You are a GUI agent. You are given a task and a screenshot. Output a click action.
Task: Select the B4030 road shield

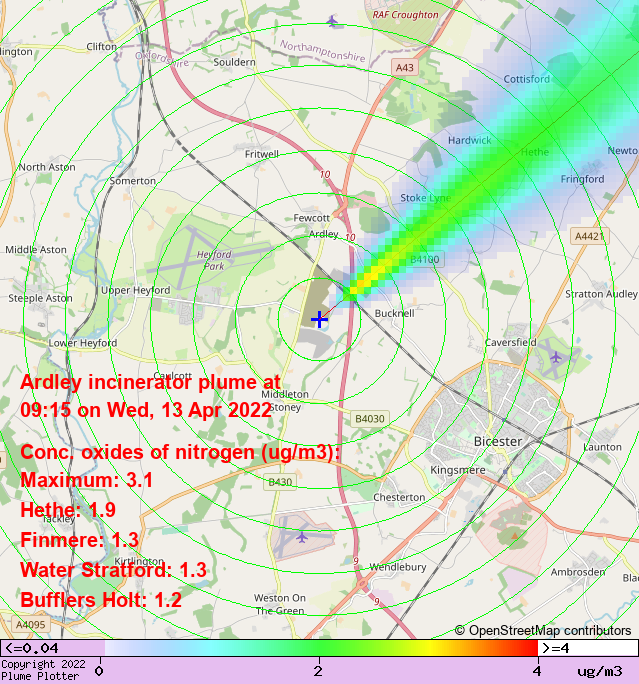pyautogui.click(x=370, y=419)
